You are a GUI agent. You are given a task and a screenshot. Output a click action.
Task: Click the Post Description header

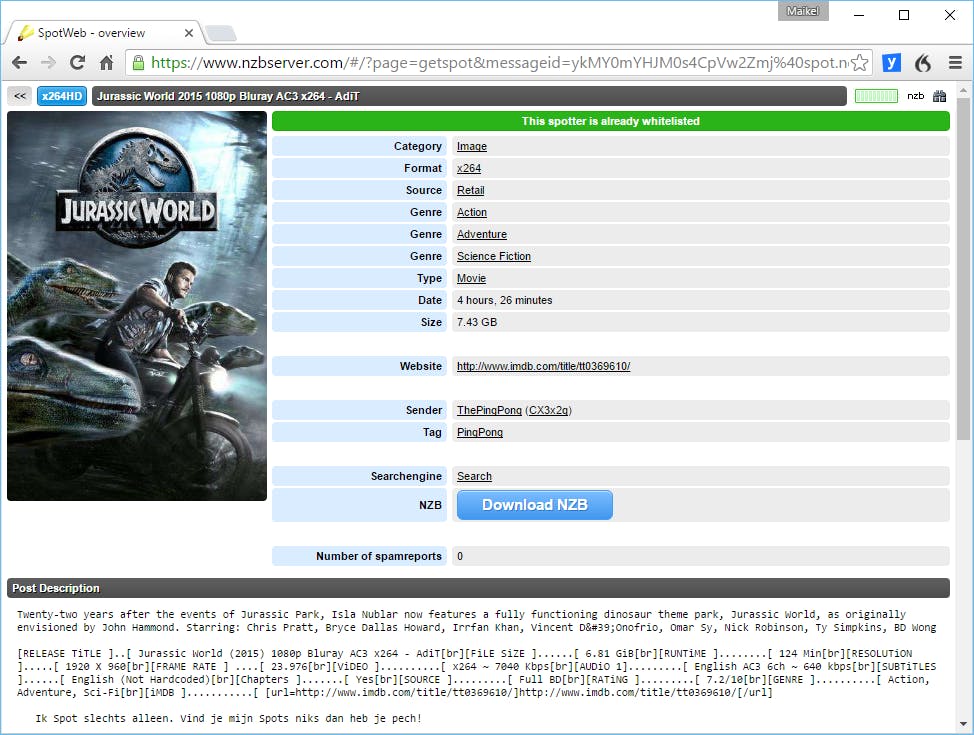pyautogui.click(x=478, y=588)
